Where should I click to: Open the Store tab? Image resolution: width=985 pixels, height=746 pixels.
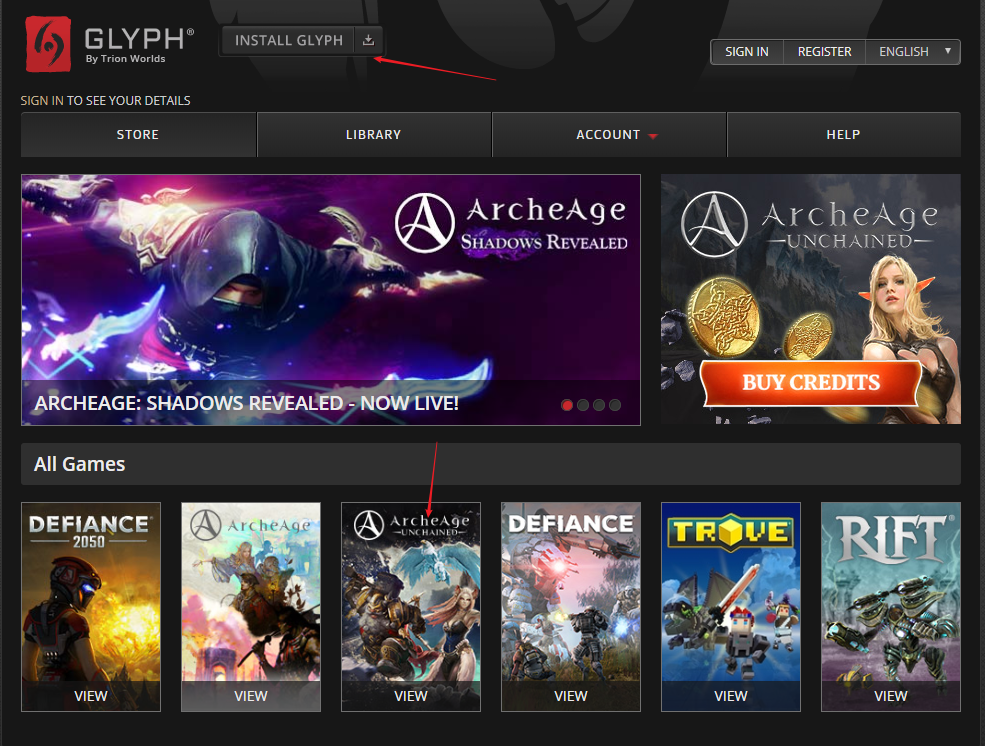[x=138, y=135]
